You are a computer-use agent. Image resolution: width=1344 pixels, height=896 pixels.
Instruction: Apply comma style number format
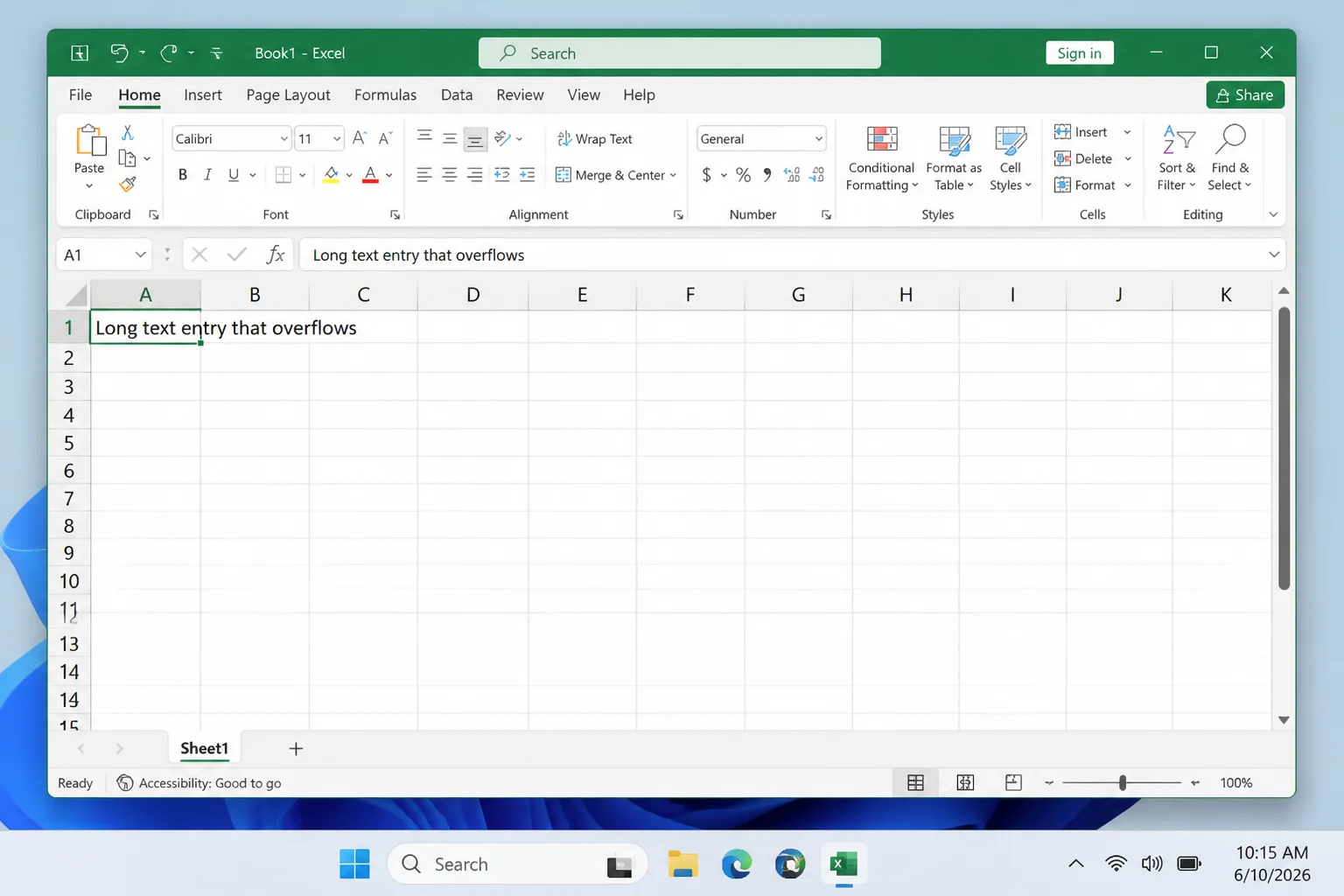[x=767, y=175]
